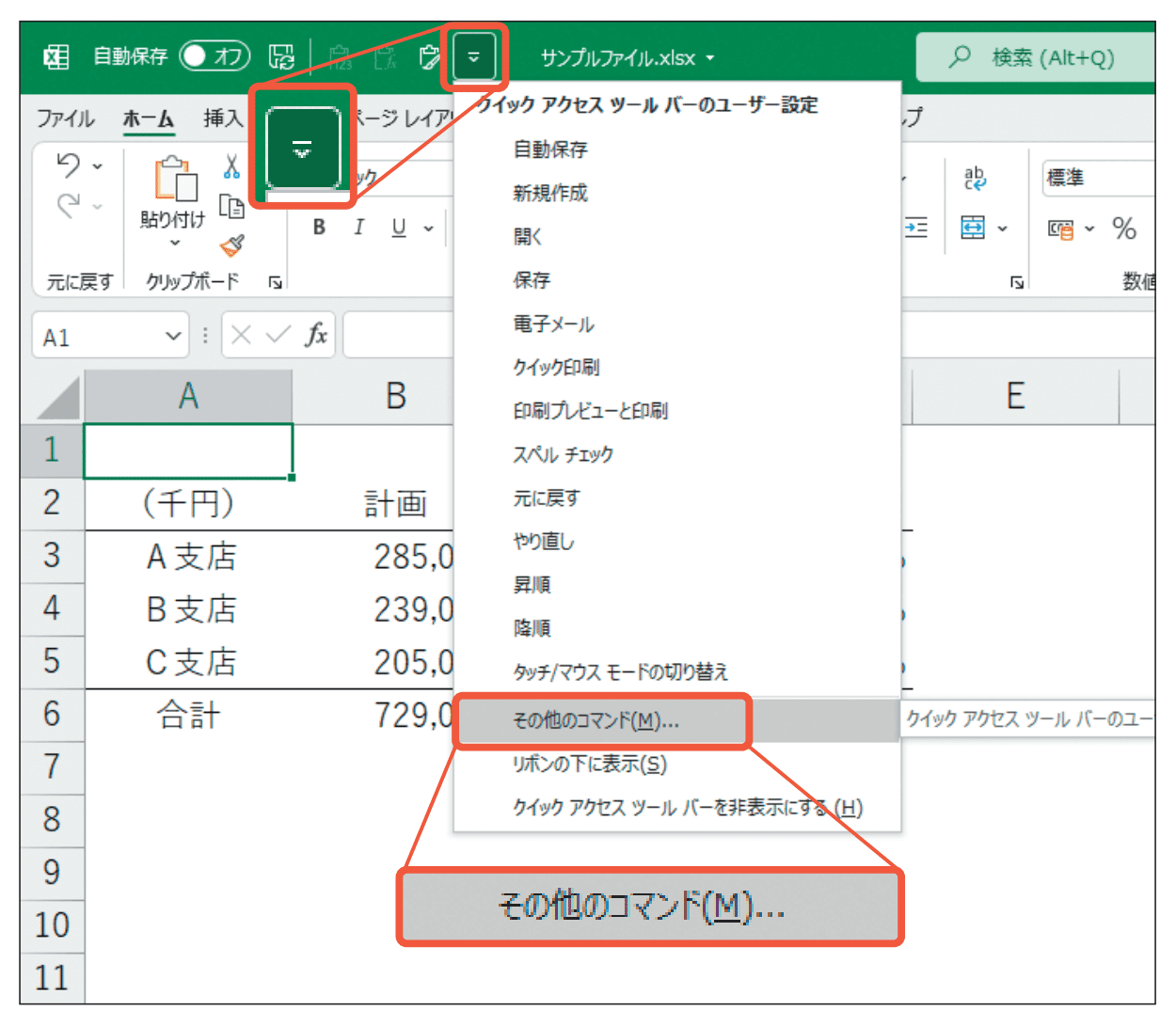Toggle Bold formatting

click(x=318, y=228)
